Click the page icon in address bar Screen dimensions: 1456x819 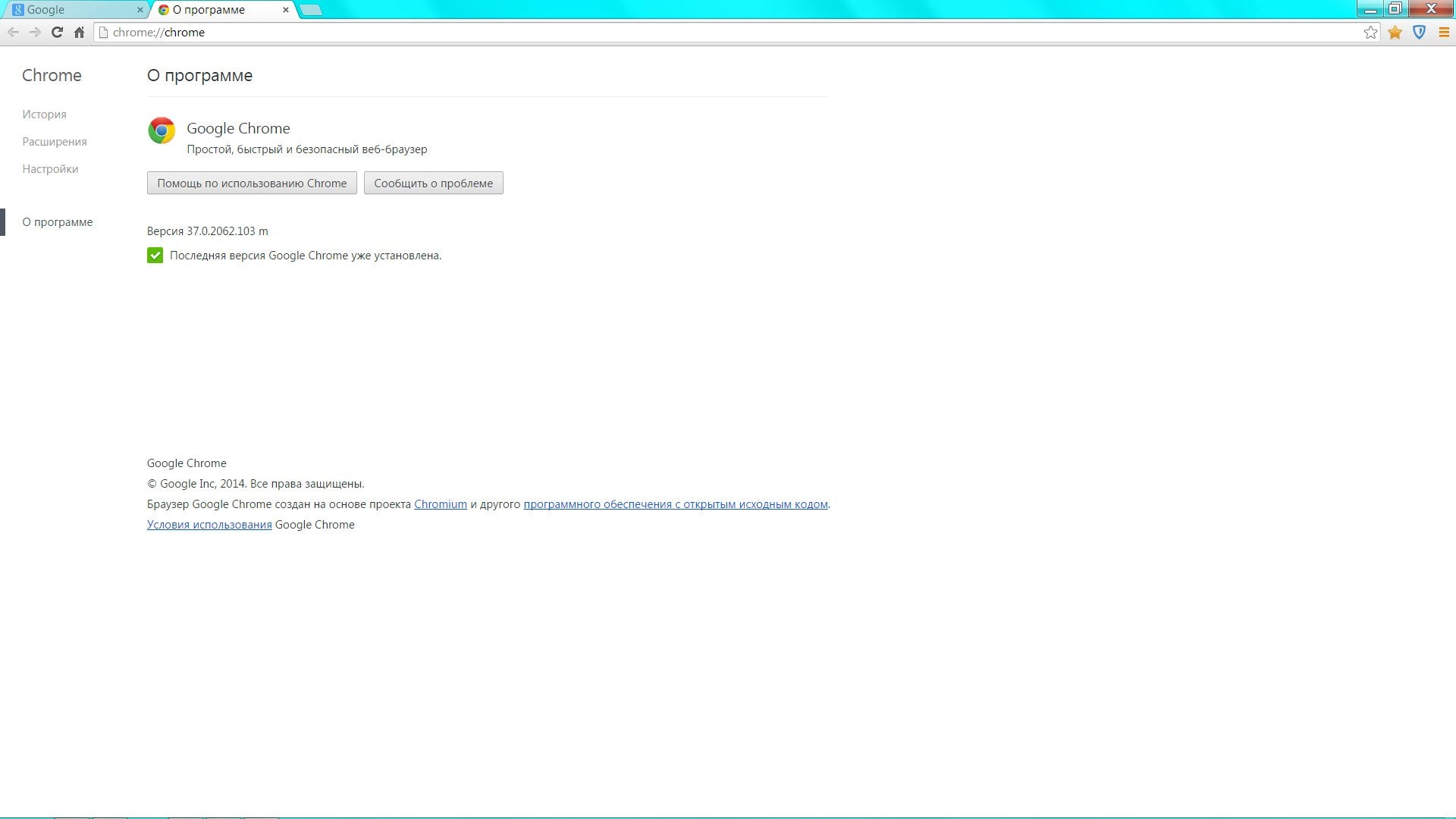(103, 32)
